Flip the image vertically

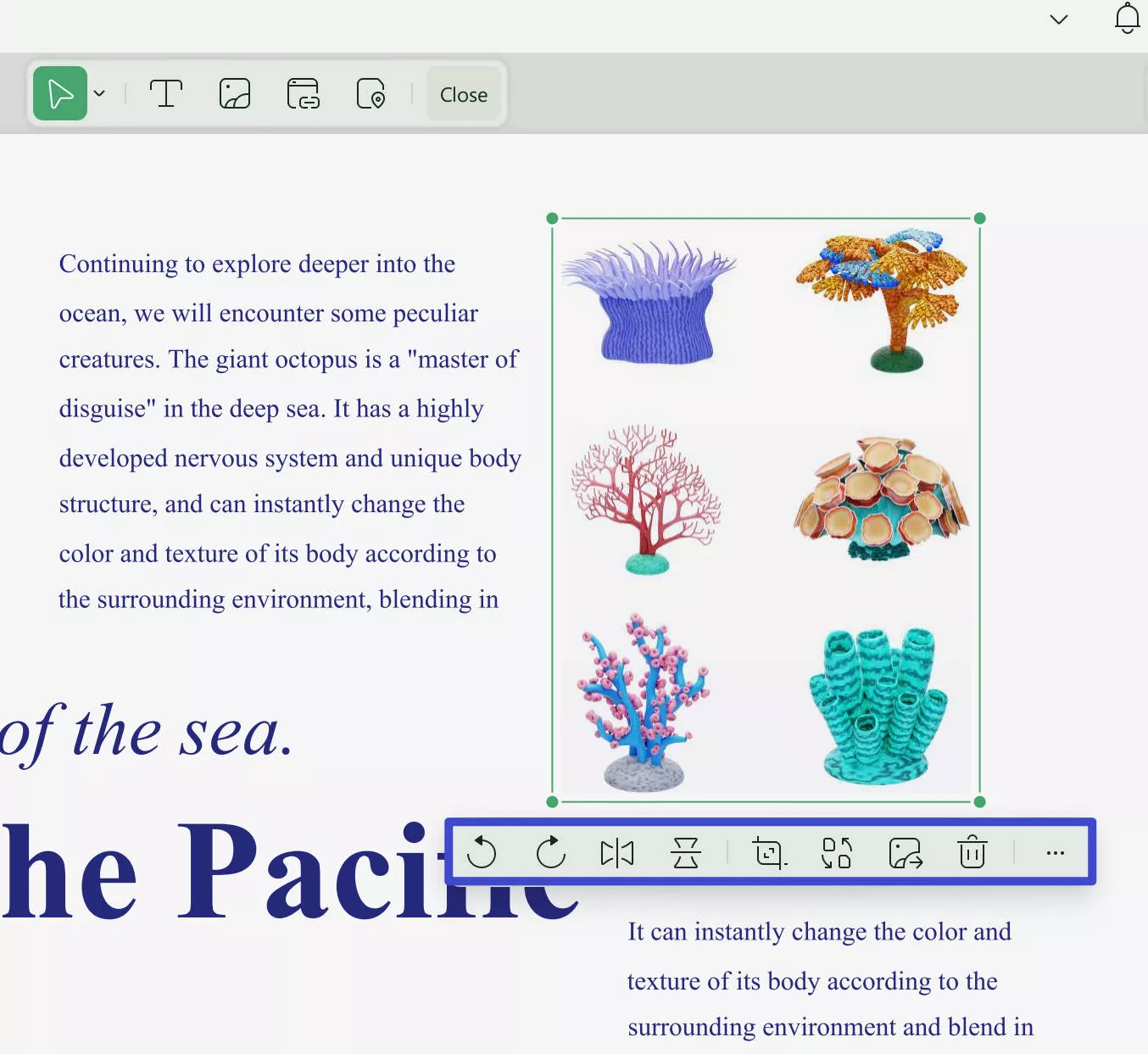pos(685,852)
